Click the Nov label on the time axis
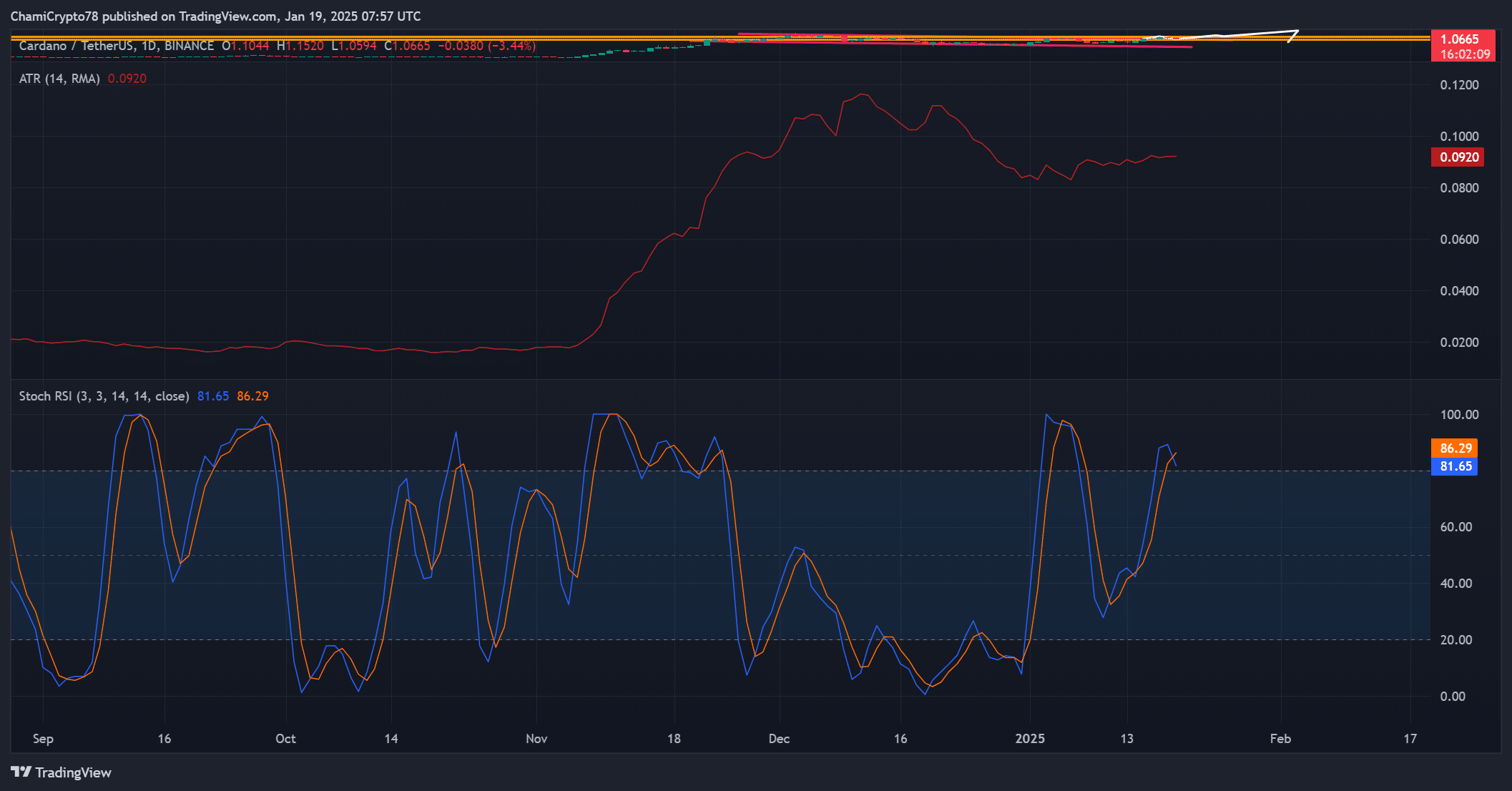Image resolution: width=1512 pixels, height=791 pixels. (536, 739)
